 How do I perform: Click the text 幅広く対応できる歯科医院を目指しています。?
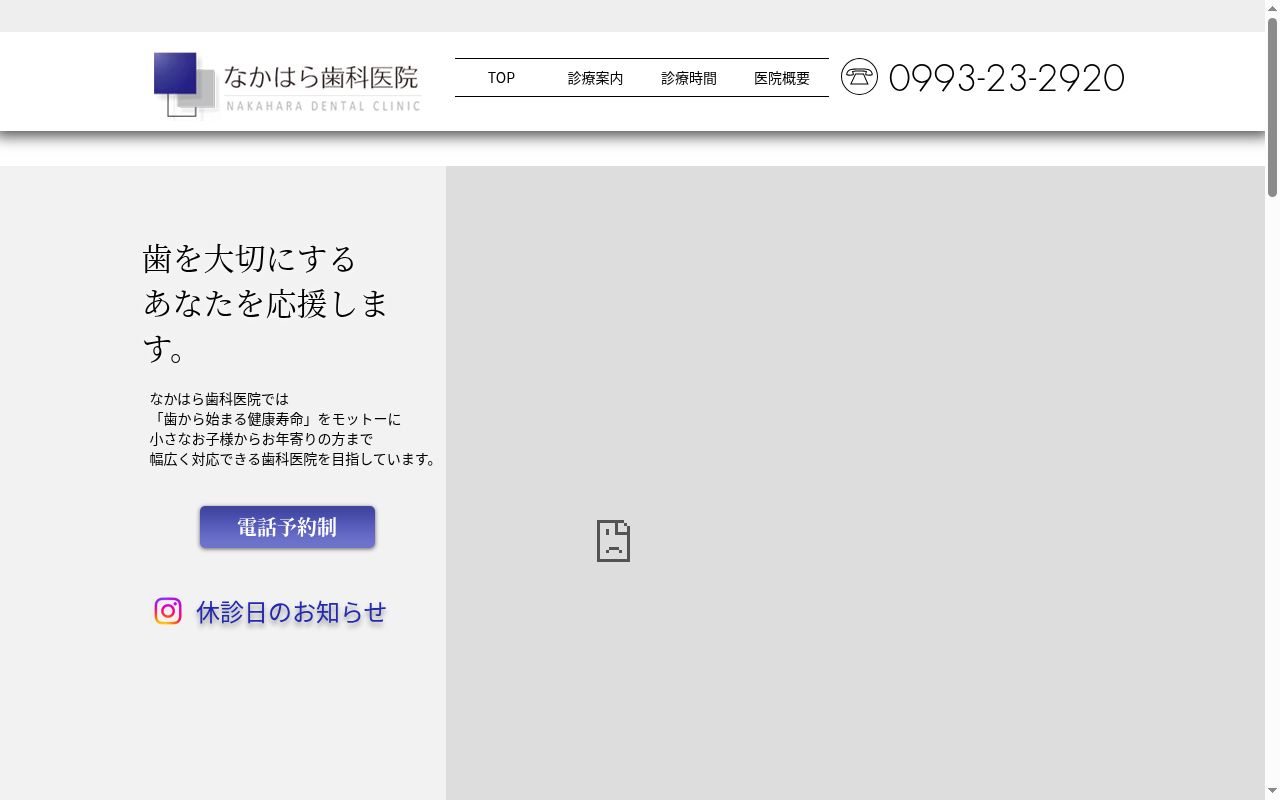tap(295, 459)
